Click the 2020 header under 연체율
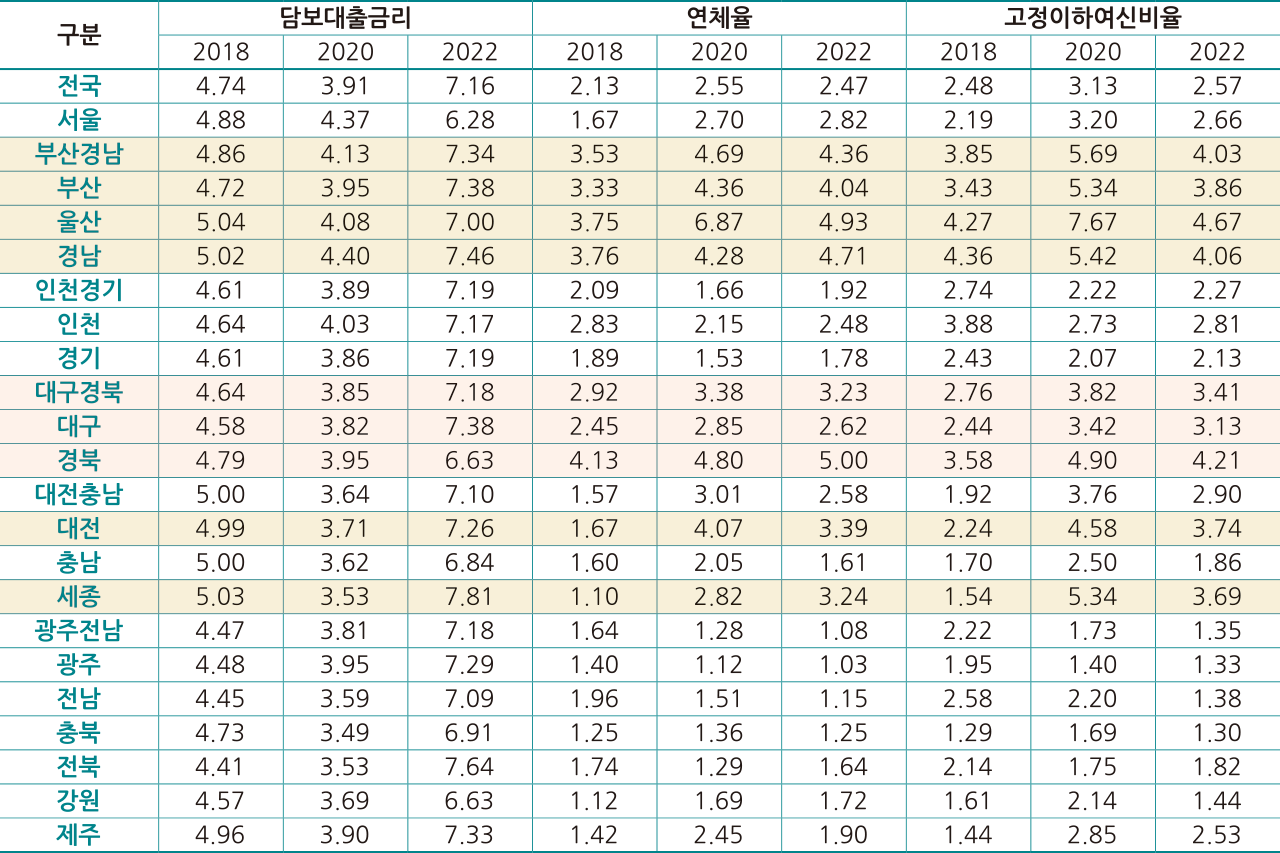Image resolution: width=1280 pixels, height=853 pixels. coord(719,52)
